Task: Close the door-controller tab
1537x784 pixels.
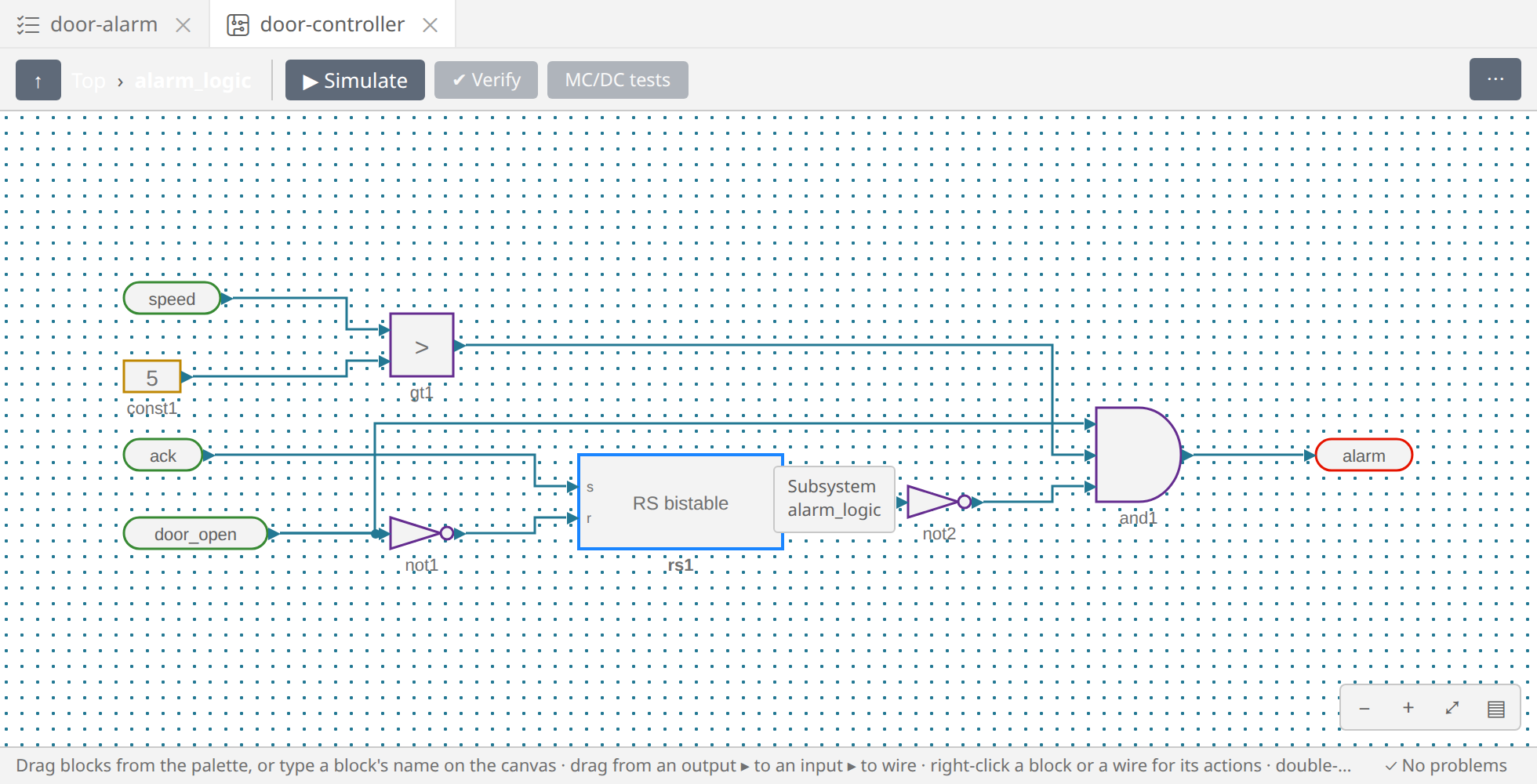Action: [430, 25]
